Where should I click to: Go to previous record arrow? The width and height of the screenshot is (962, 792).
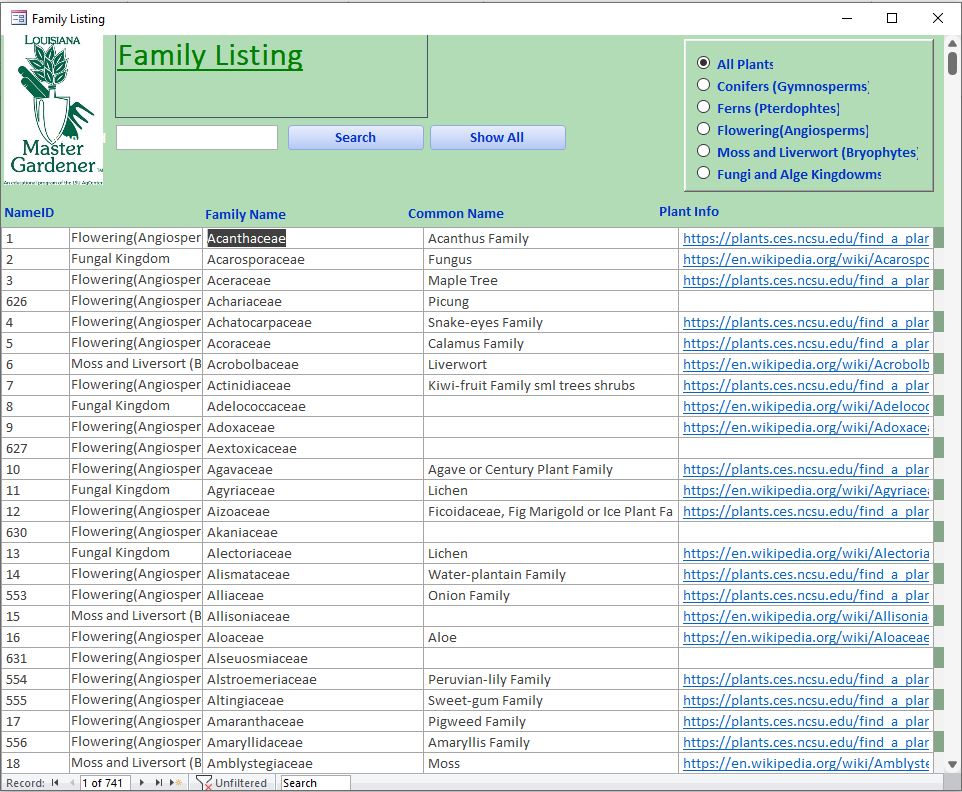[72, 782]
